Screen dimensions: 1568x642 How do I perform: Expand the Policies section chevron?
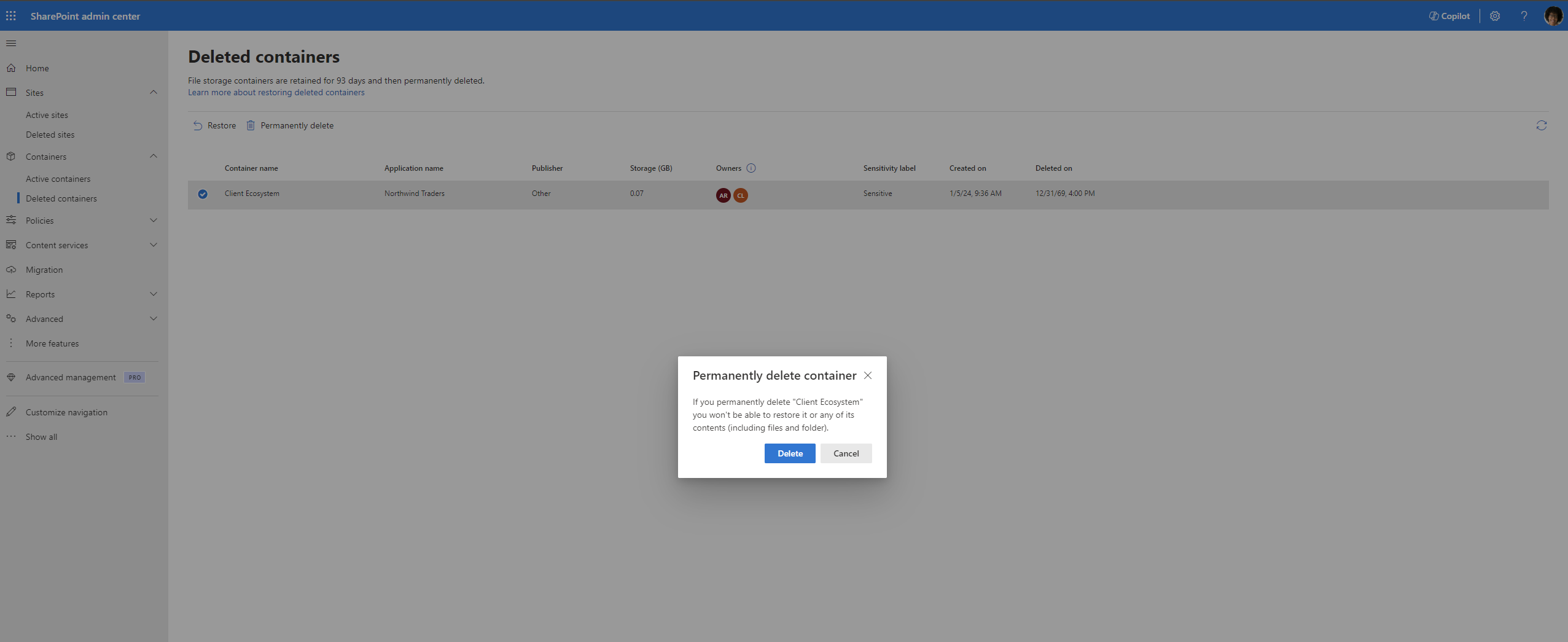click(x=154, y=220)
